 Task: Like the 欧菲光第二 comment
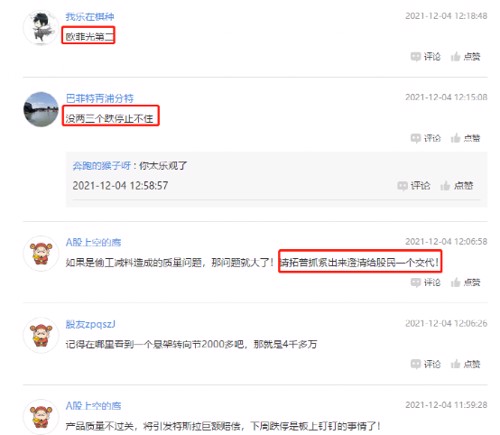coord(465,57)
